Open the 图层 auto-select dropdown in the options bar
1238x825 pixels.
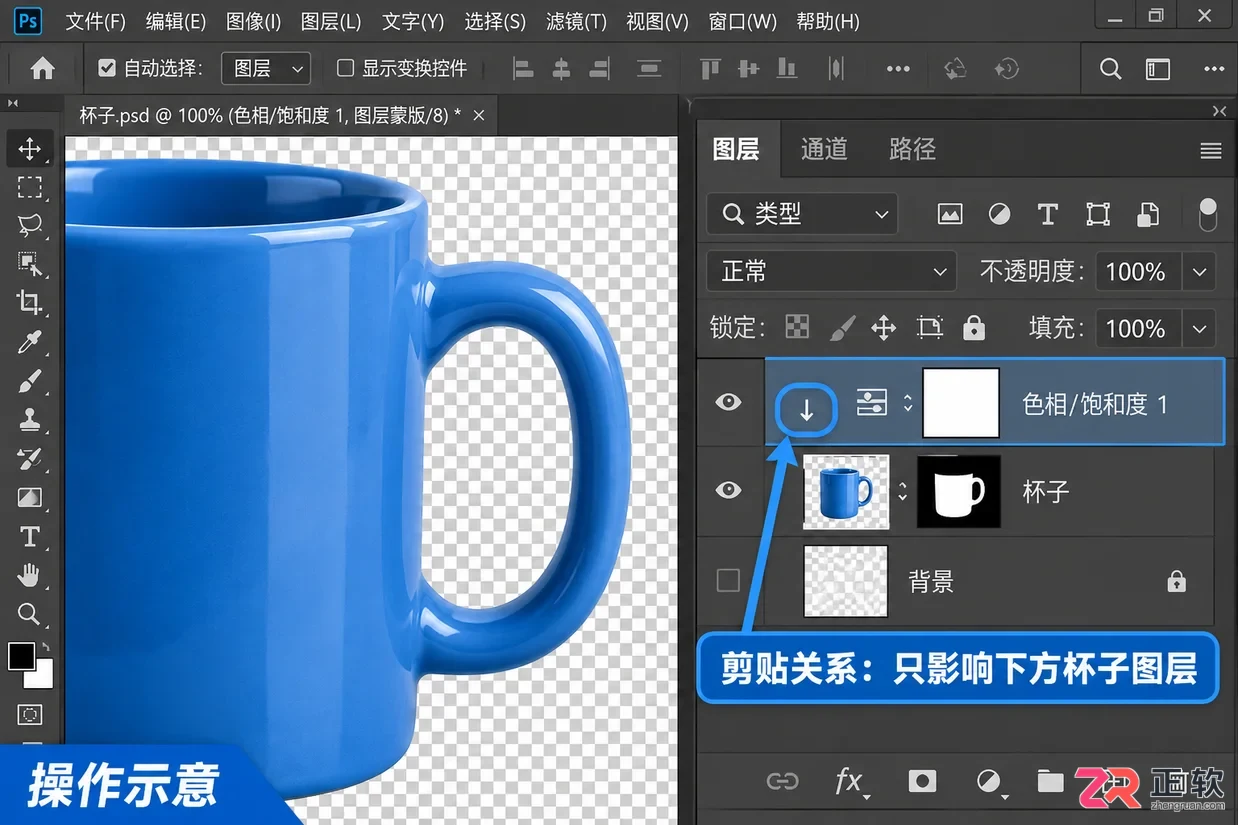266,68
